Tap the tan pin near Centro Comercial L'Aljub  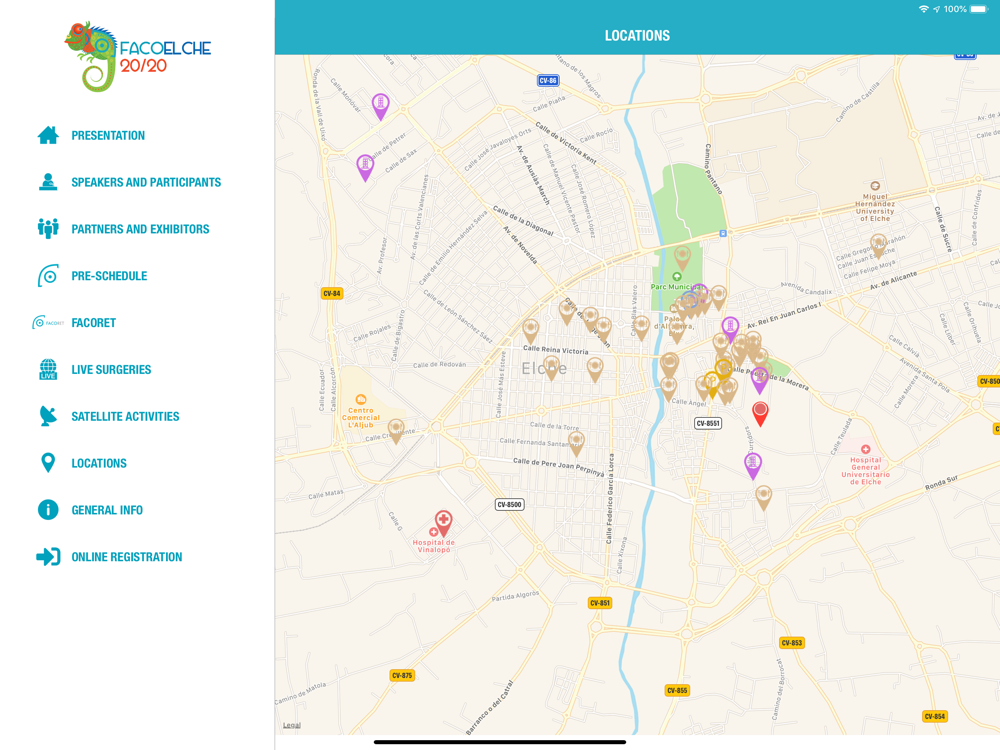click(396, 430)
